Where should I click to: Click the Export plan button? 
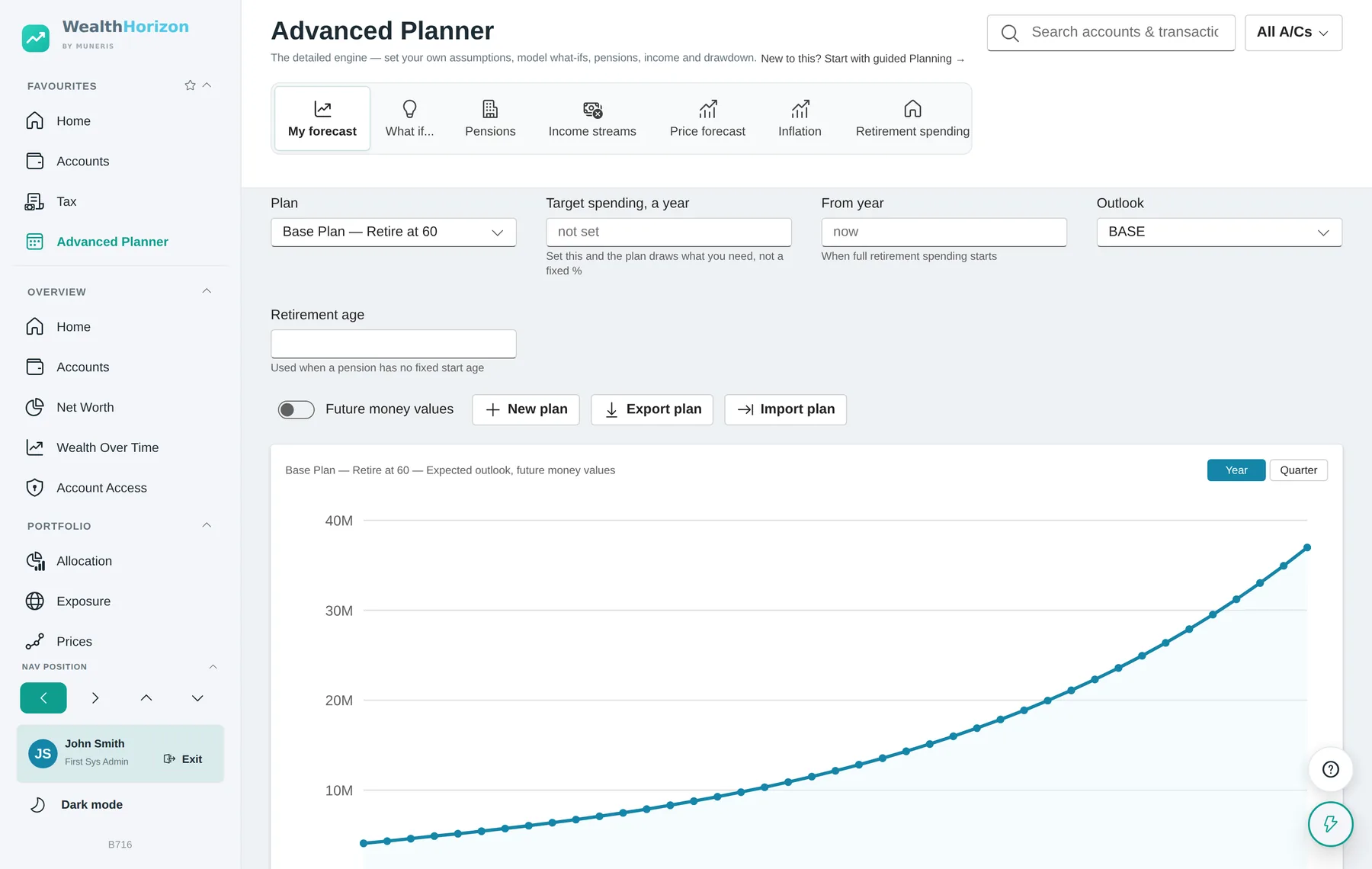(652, 410)
